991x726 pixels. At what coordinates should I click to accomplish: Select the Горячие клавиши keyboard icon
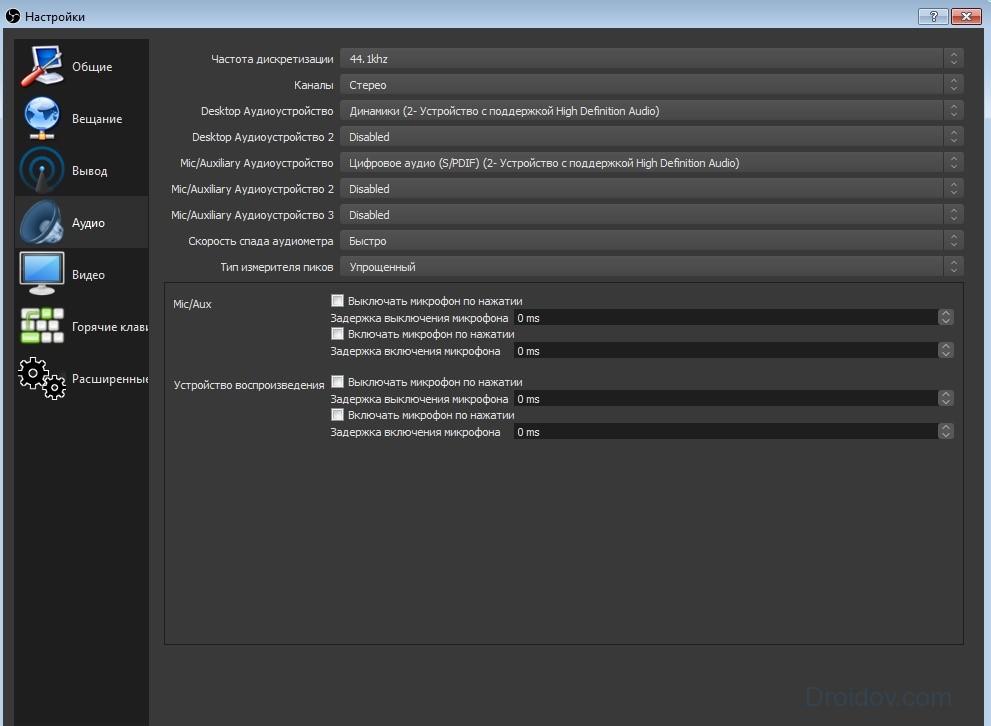point(42,326)
